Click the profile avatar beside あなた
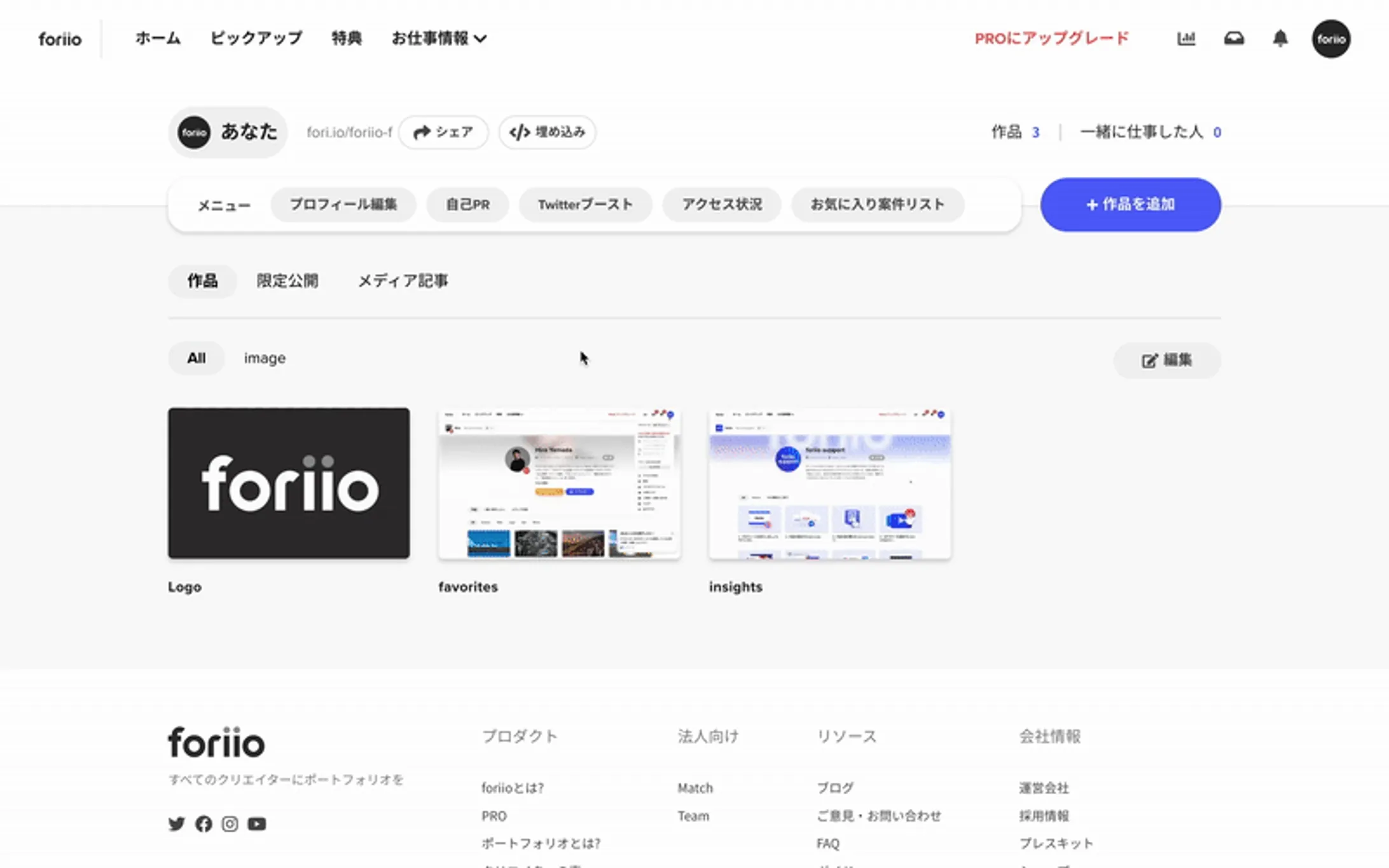The width and height of the screenshot is (1389, 868). coord(194,132)
